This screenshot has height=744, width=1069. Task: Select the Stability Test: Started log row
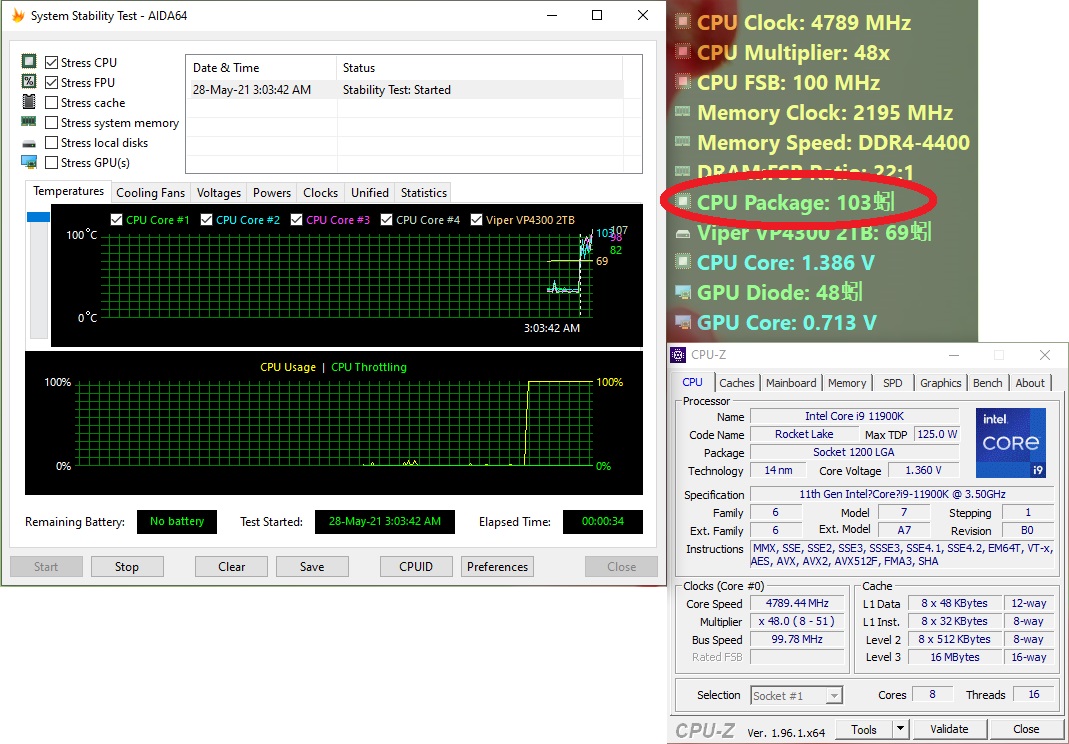coord(404,89)
